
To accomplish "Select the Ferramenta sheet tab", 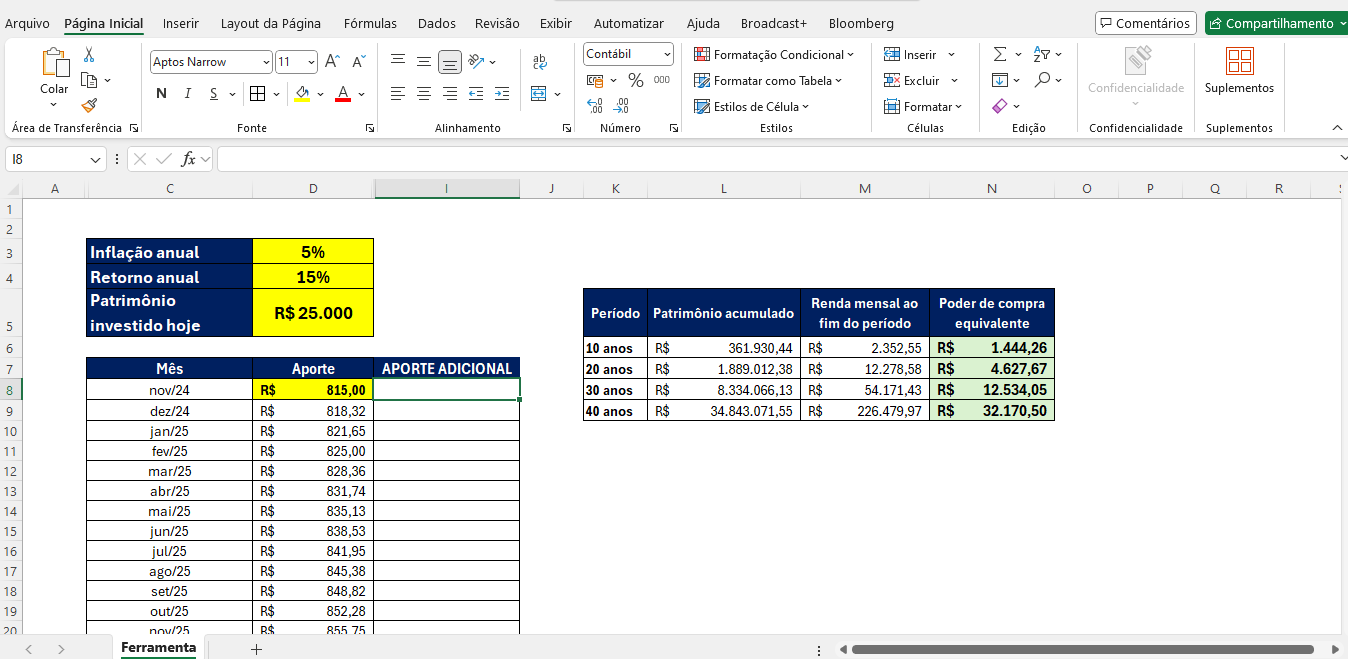I will click(158, 648).
